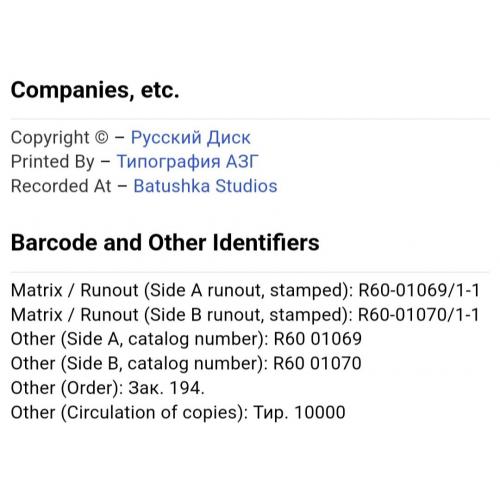
Task: Click the "Companies, etc." heading
Action: (x=95, y=90)
